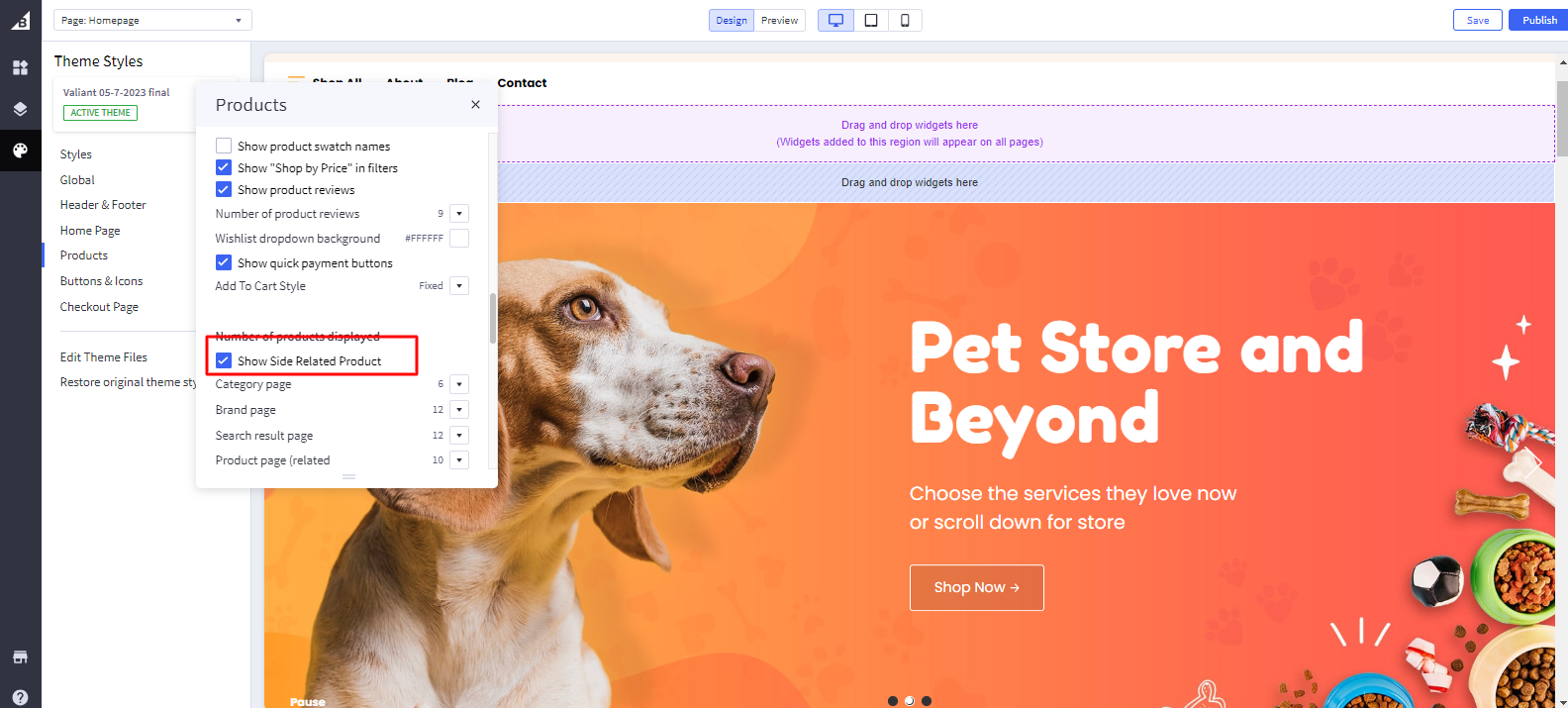Image resolution: width=1568 pixels, height=708 pixels.
Task: Select the first carousel dot
Action: coord(893,701)
